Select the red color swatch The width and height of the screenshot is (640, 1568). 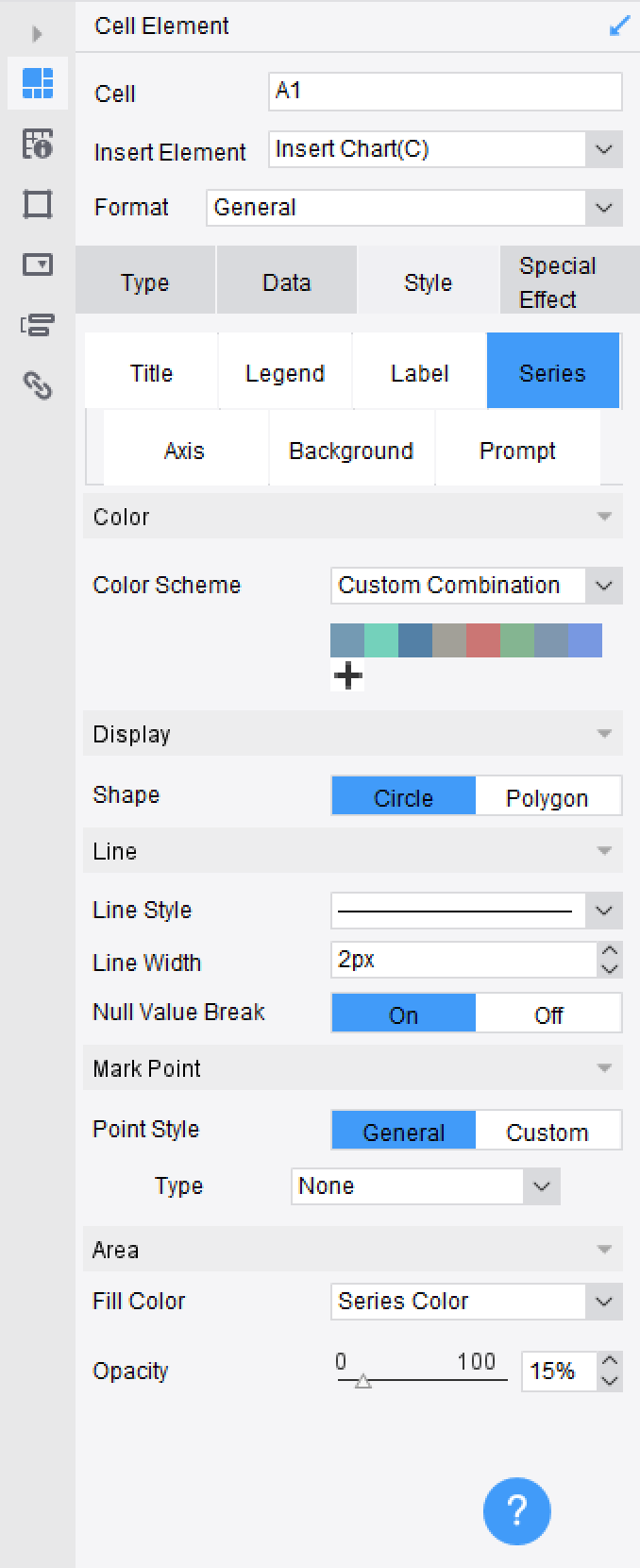point(482,640)
